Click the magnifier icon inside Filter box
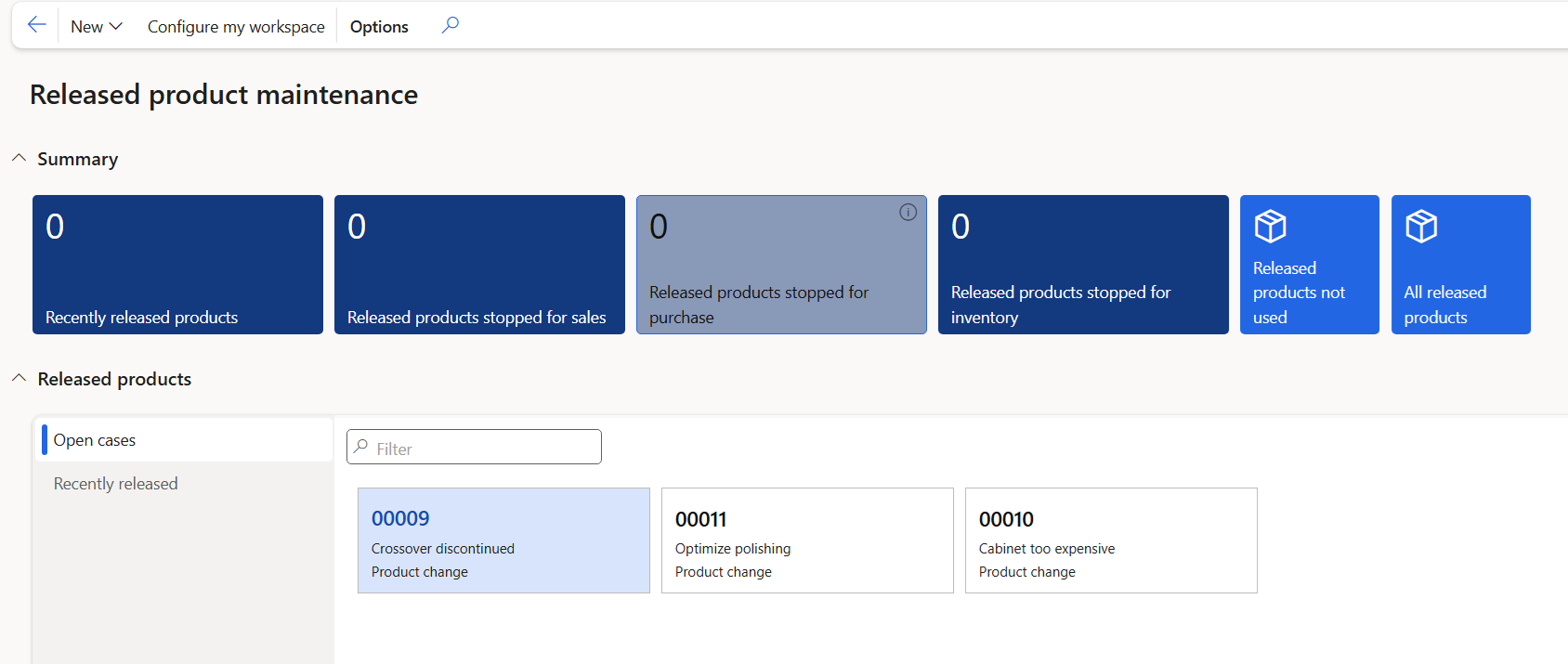 [361, 447]
